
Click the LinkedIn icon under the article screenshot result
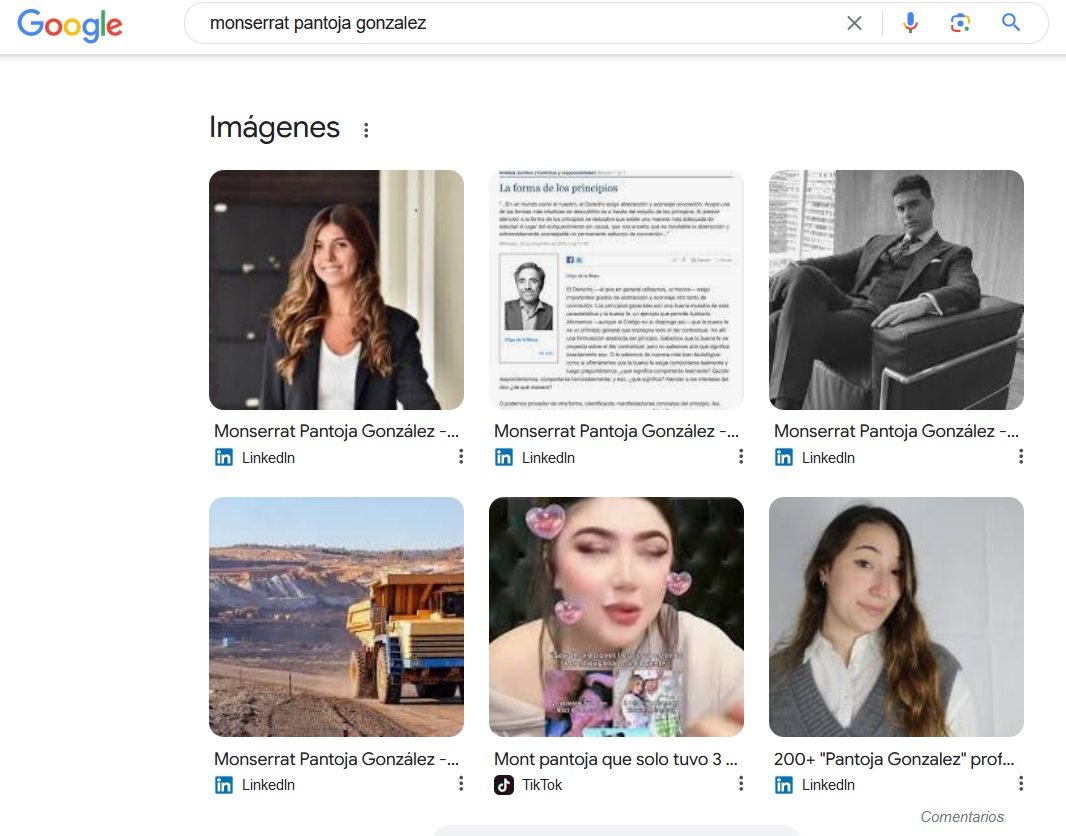coord(504,457)
